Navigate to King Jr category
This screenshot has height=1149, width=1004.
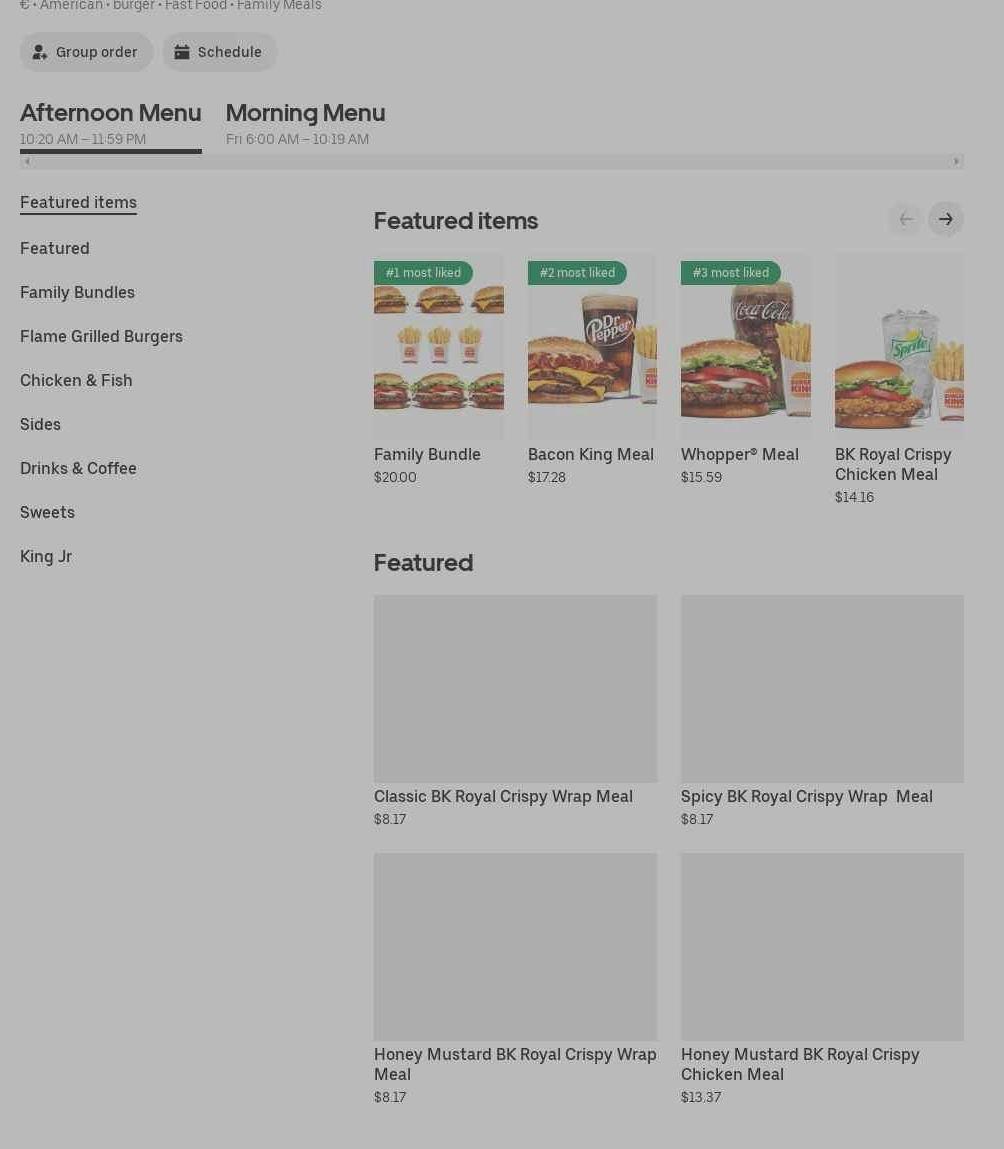click(46, 556)
